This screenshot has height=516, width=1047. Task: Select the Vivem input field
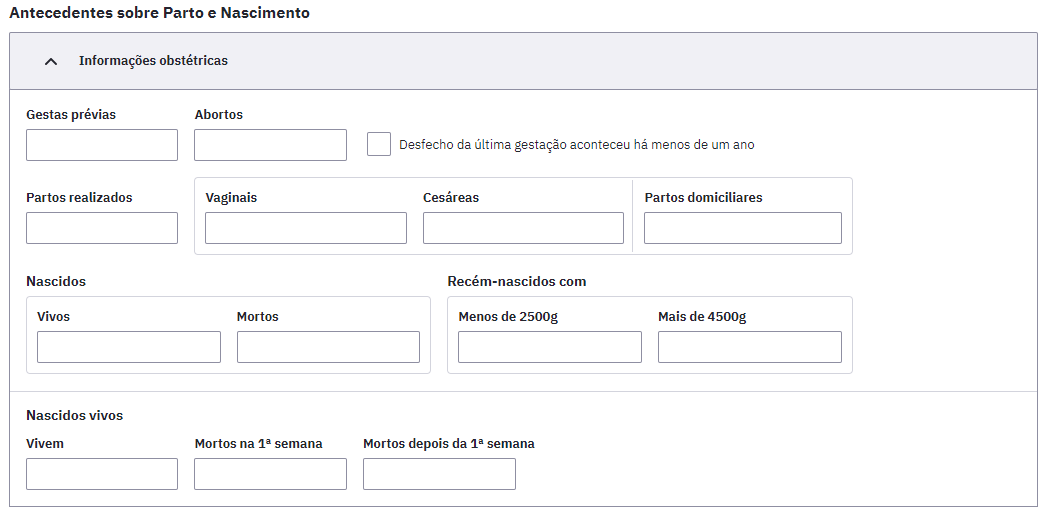click(102, 474)
